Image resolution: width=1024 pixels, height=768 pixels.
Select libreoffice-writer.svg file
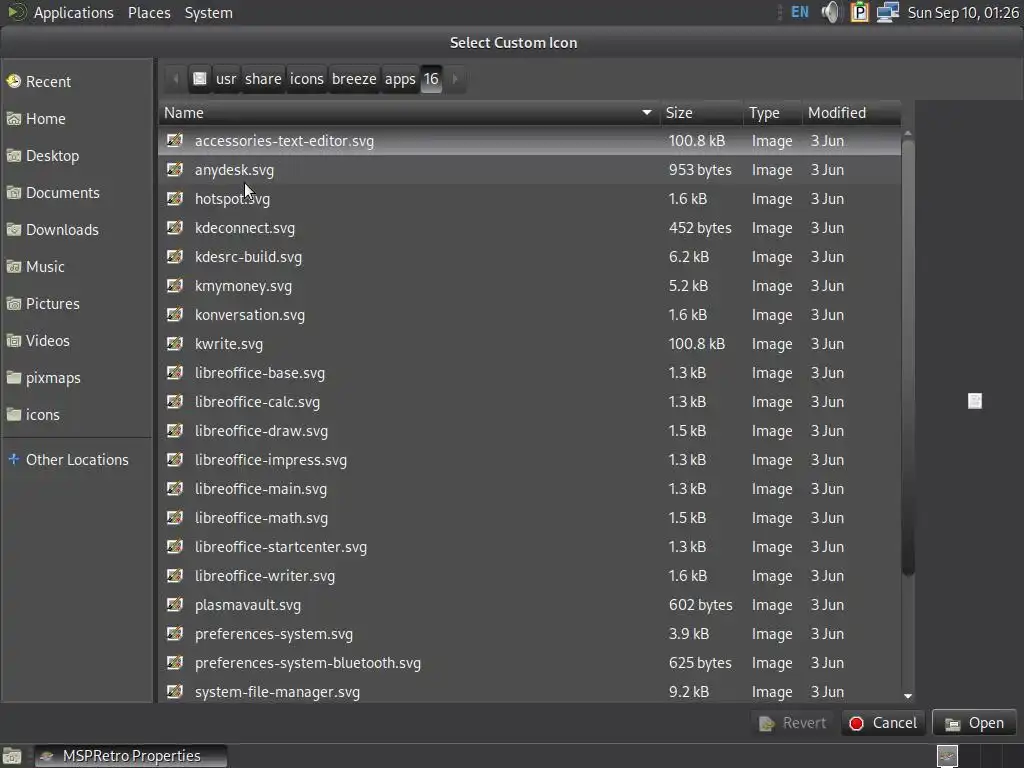click(x=530, y=576)
